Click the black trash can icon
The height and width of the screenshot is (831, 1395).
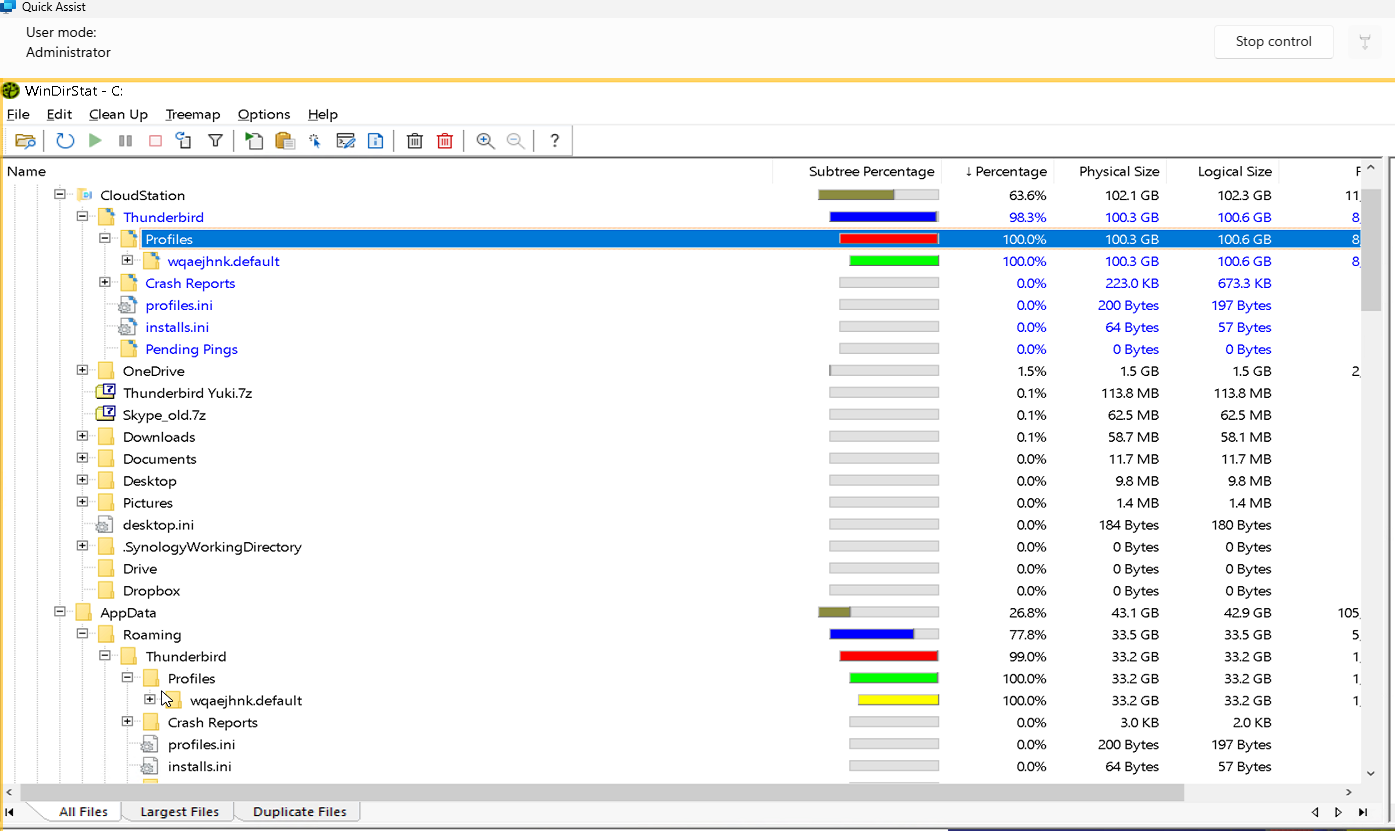tap(415, 141)
